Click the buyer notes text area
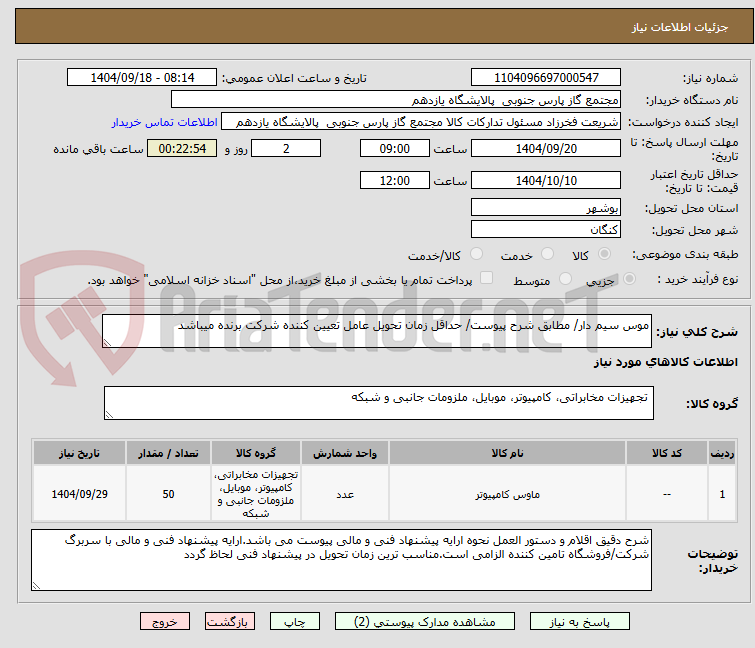 341,560
